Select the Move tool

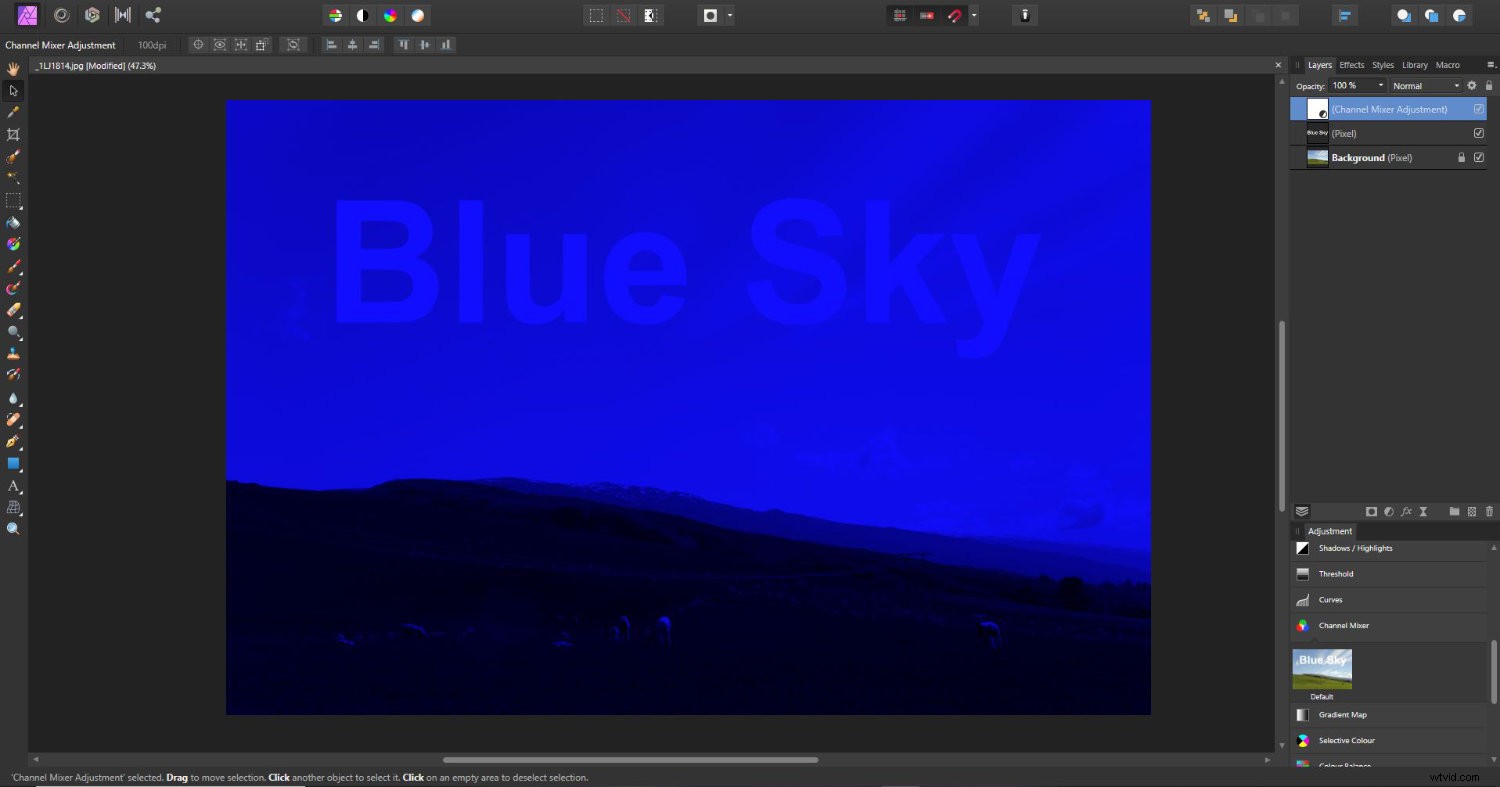click(13, 90)
